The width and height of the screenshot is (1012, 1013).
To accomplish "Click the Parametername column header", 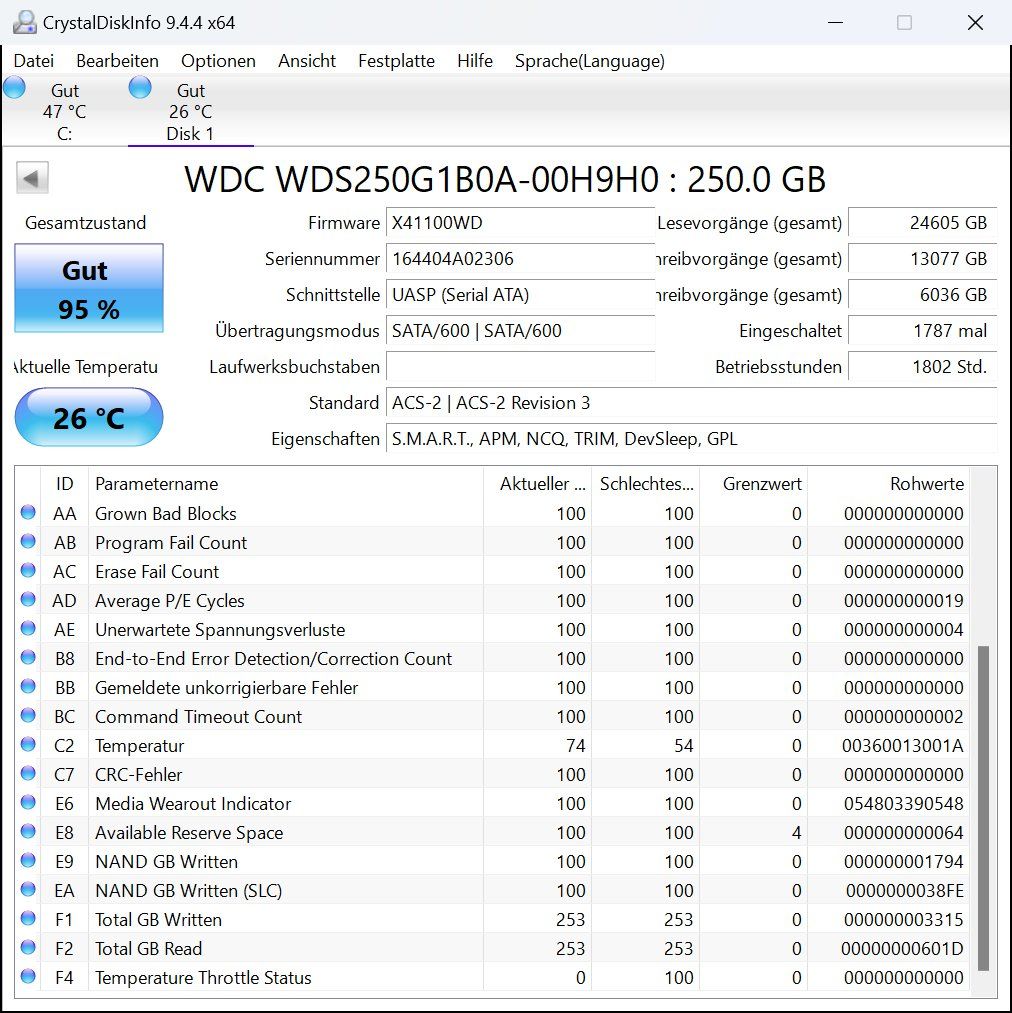I will click(286, 484).
